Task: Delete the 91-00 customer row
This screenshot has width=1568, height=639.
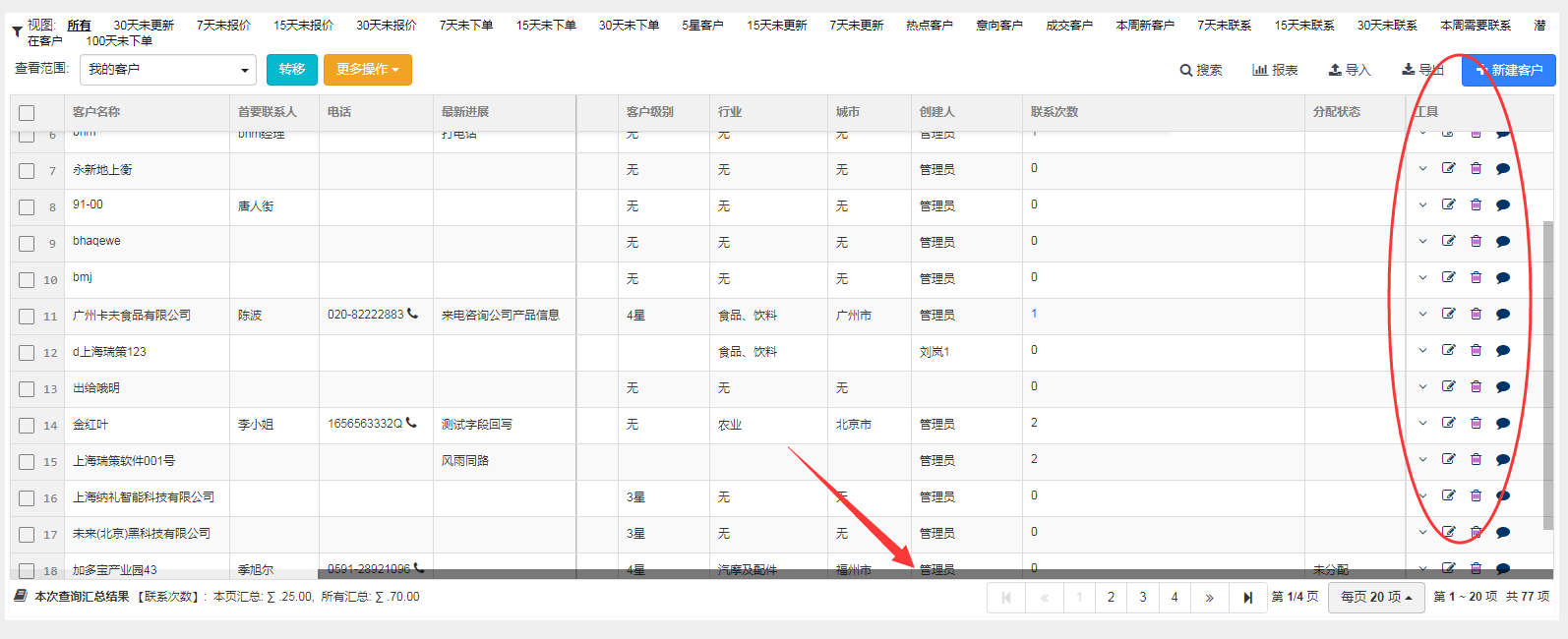Action: (1477, 204)
